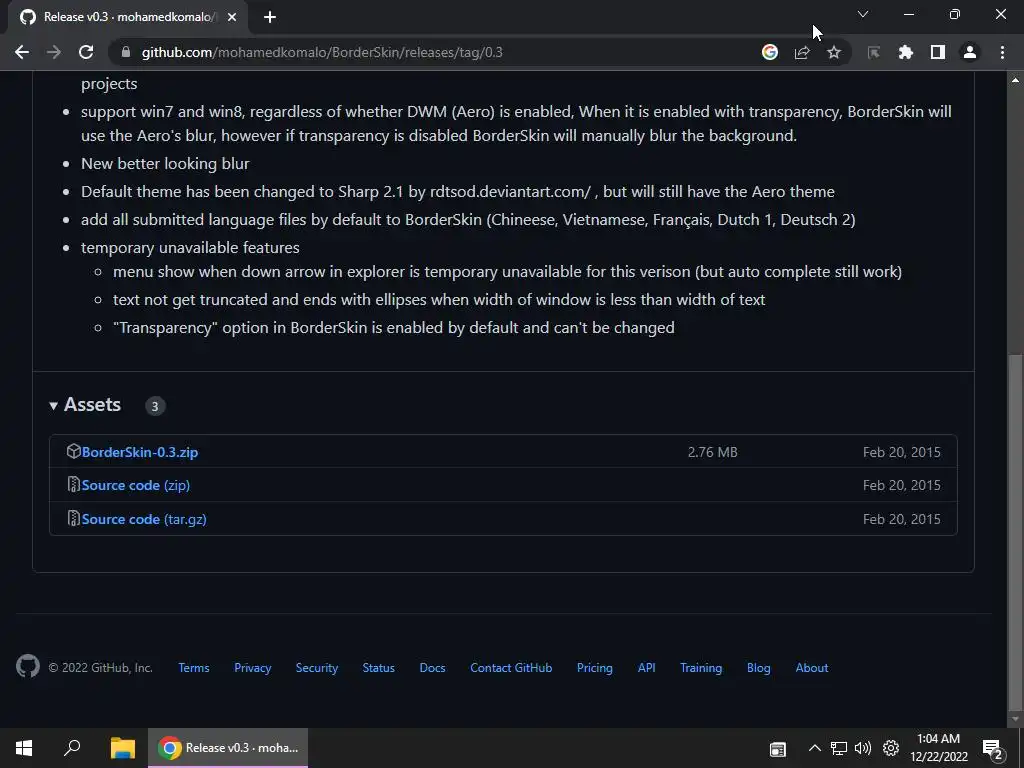
Task: Open Chrome three-dot menu
Action: click(x=1002, y=52)
